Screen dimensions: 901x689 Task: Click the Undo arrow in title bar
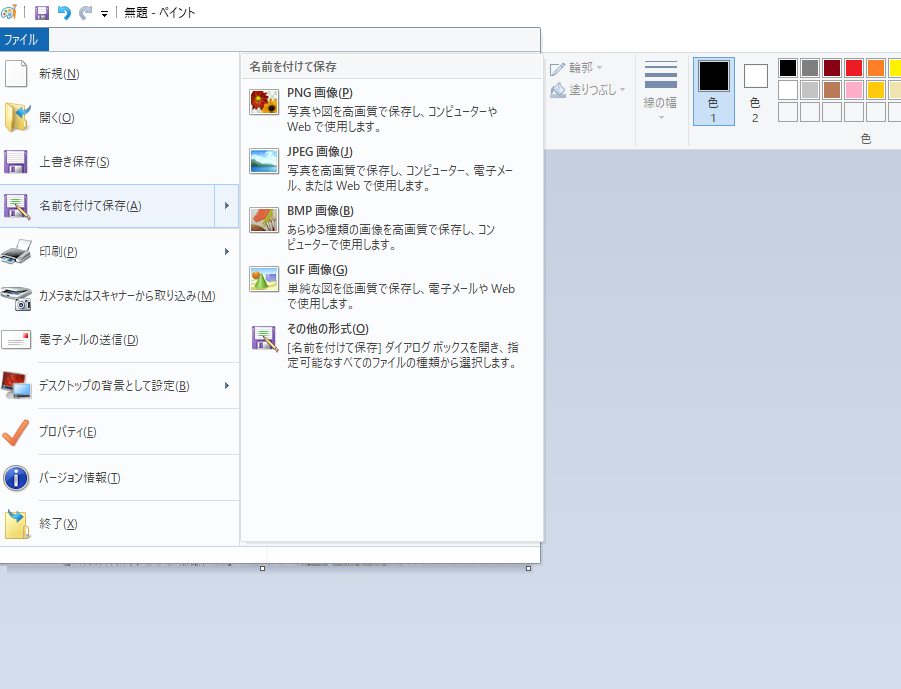click(x=64, y=13)
